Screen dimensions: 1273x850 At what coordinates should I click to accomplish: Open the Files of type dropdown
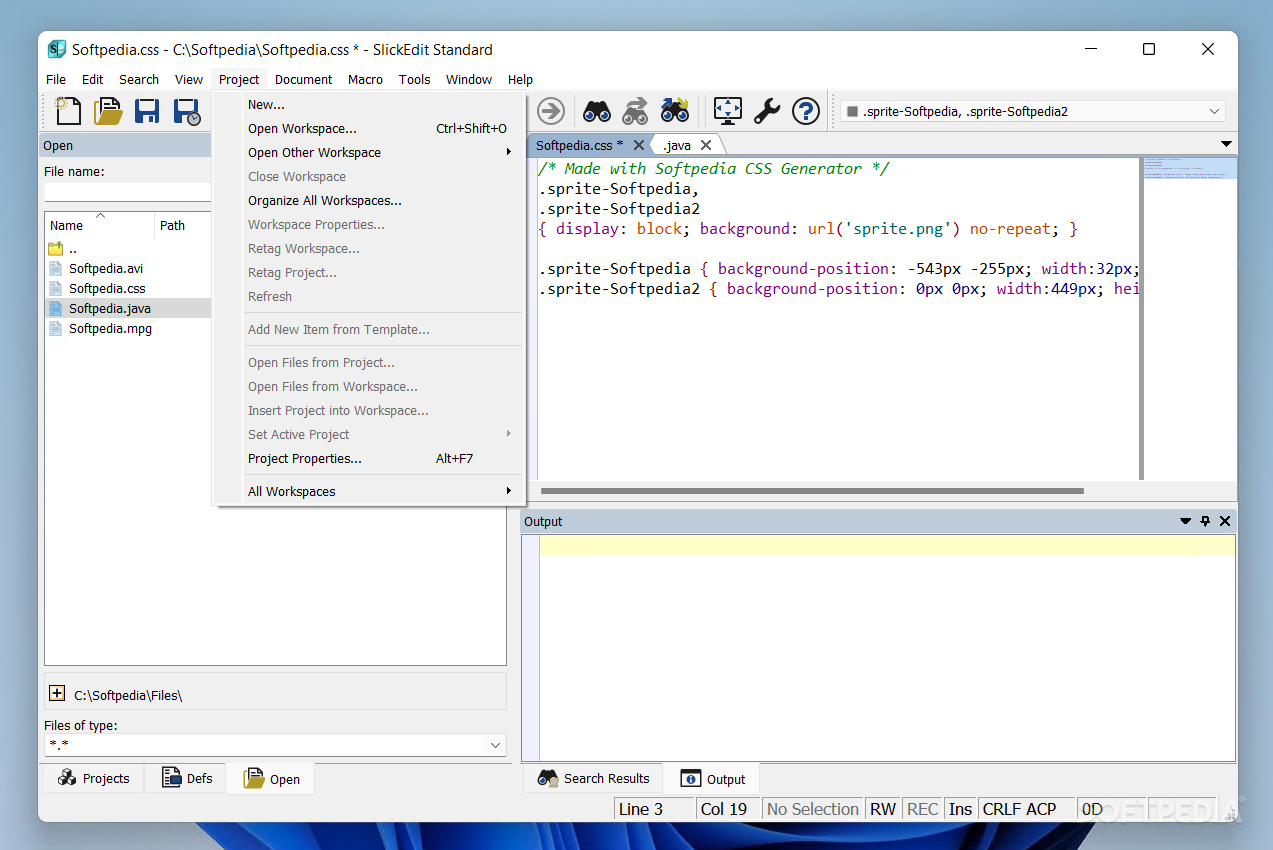click(x=495, y=745)
